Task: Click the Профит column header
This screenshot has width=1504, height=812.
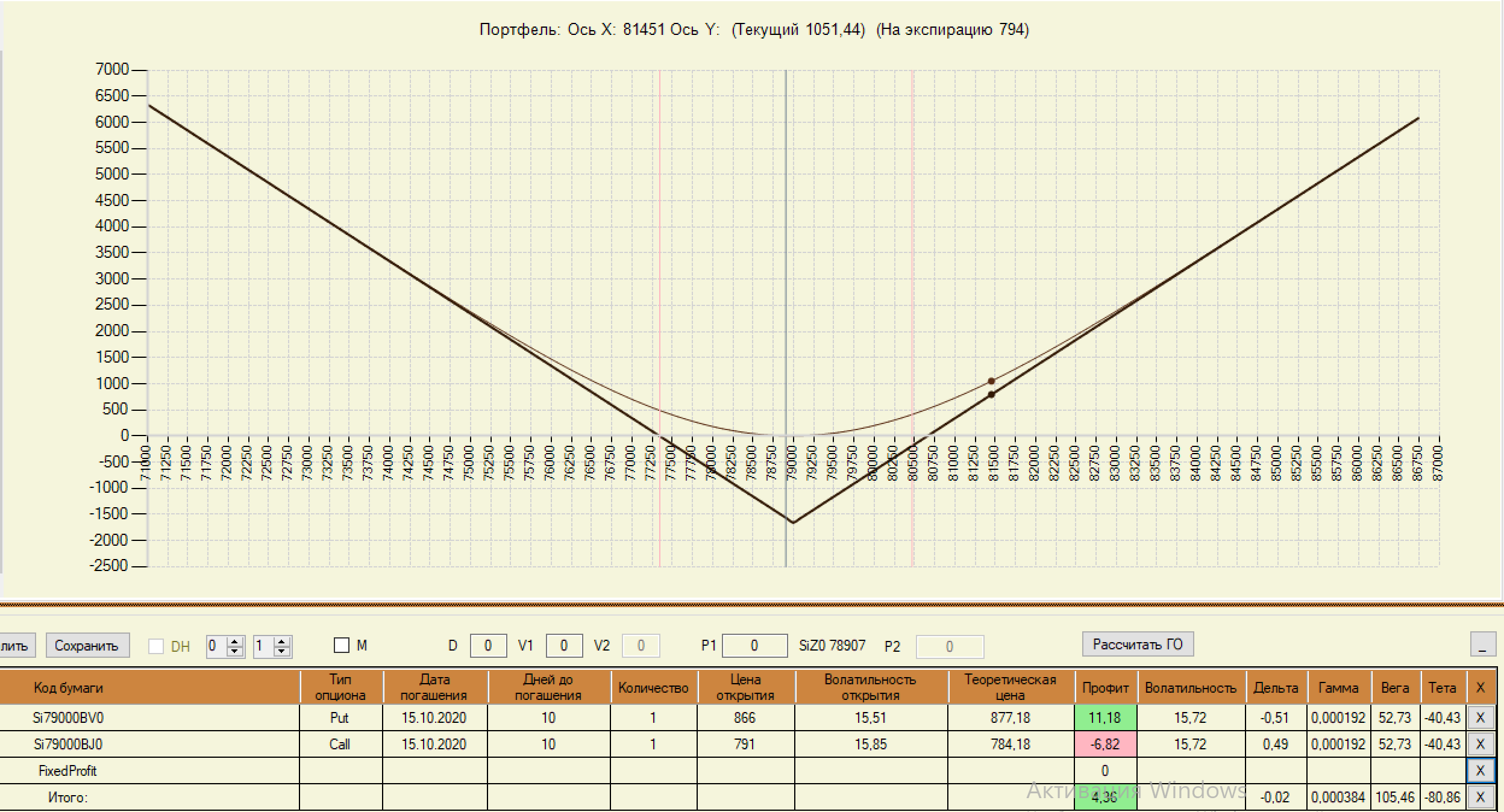Action: (1105, 687)
